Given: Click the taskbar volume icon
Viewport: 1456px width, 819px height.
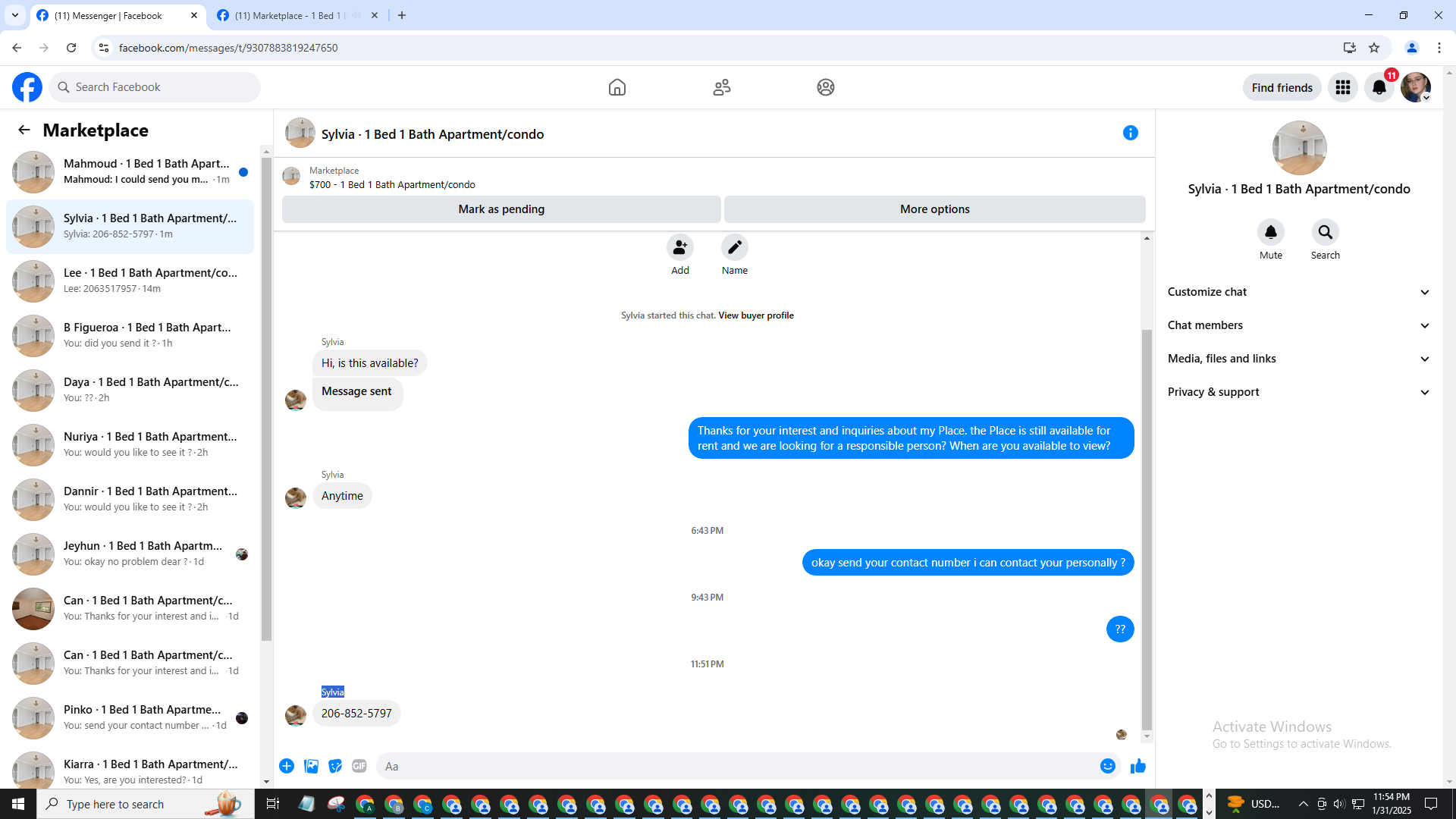Looking at the screenshot, I should (x=1339, y=804).
